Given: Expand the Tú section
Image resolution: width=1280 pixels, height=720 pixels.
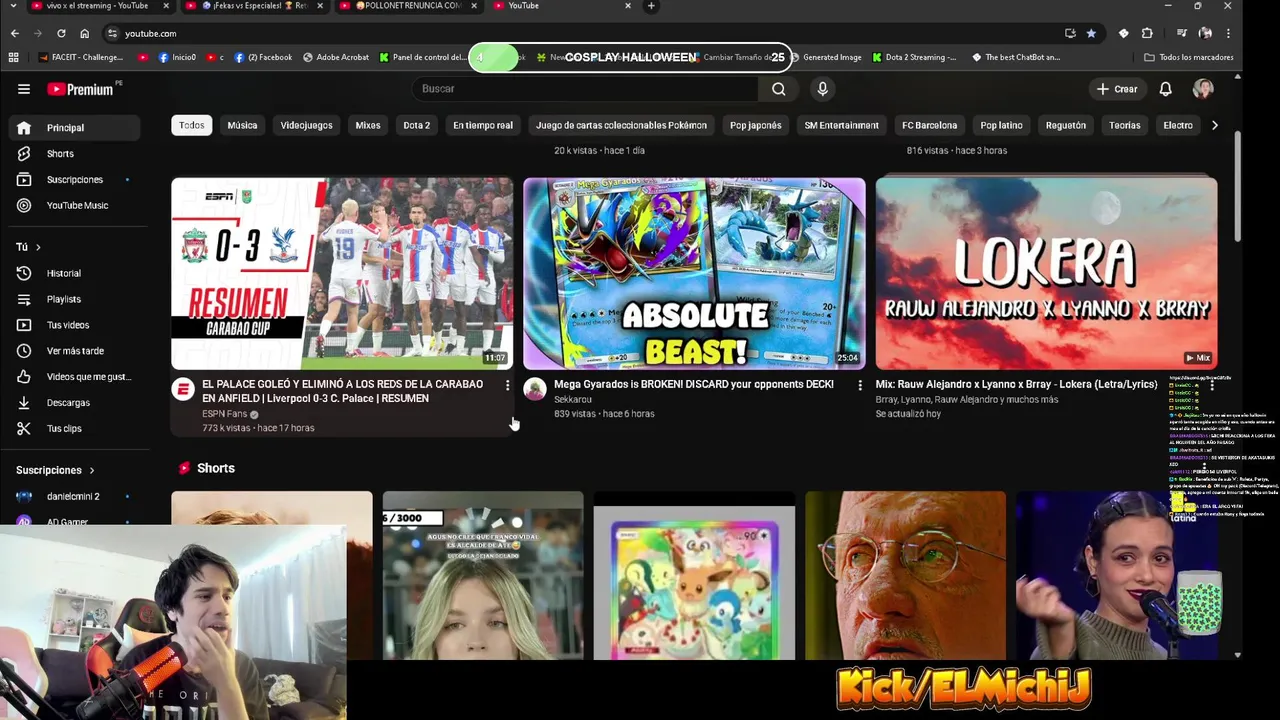Looking at the screenshot, I should point(28,247).
